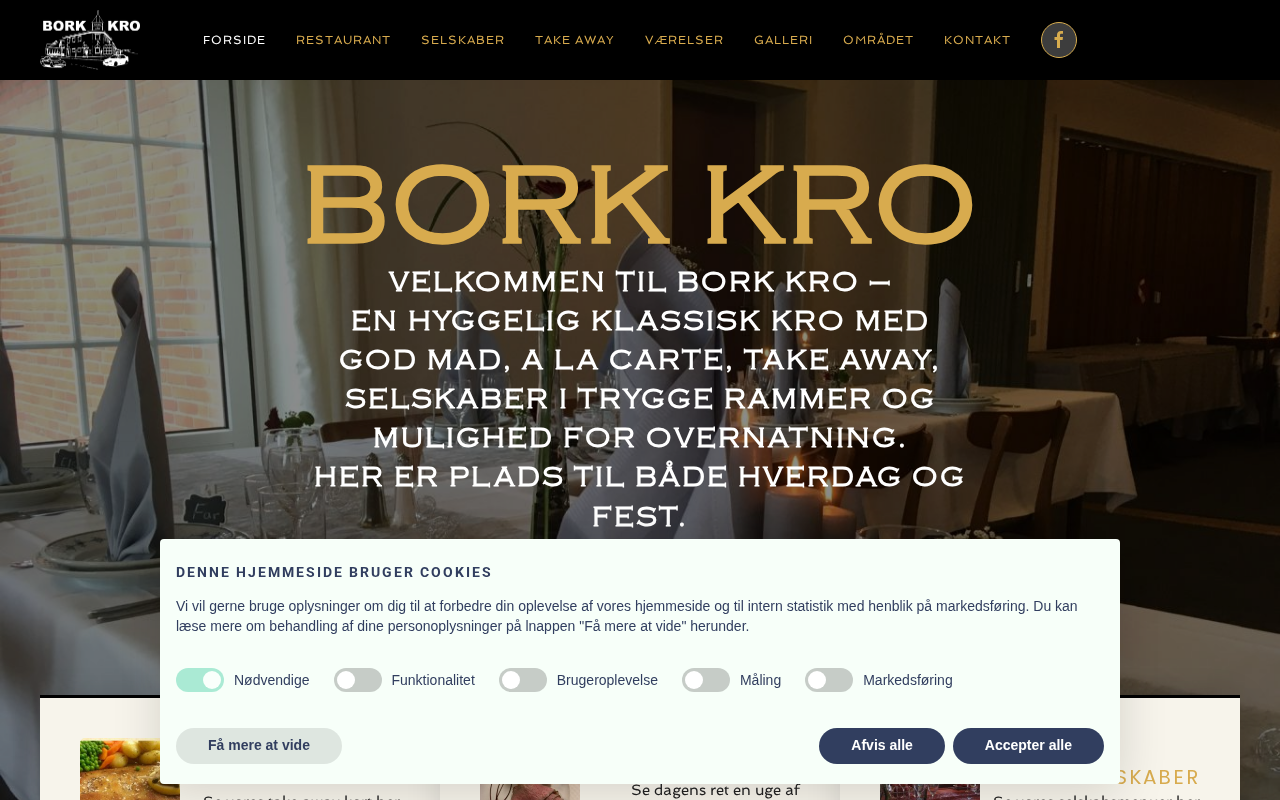The height and width of the screenshot is (800, 1280).
Task: Reject cookies with Afvis alle
Action: point(882,746)
